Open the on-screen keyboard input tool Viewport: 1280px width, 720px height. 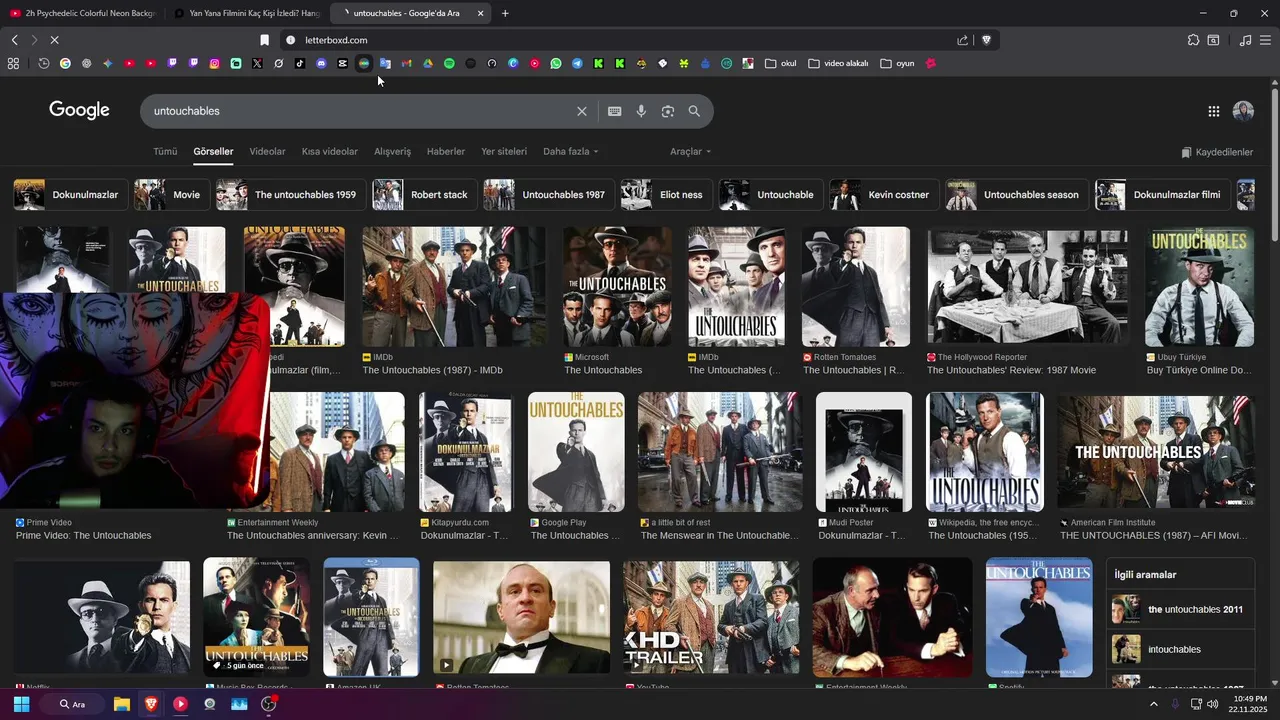click(614, 111)
